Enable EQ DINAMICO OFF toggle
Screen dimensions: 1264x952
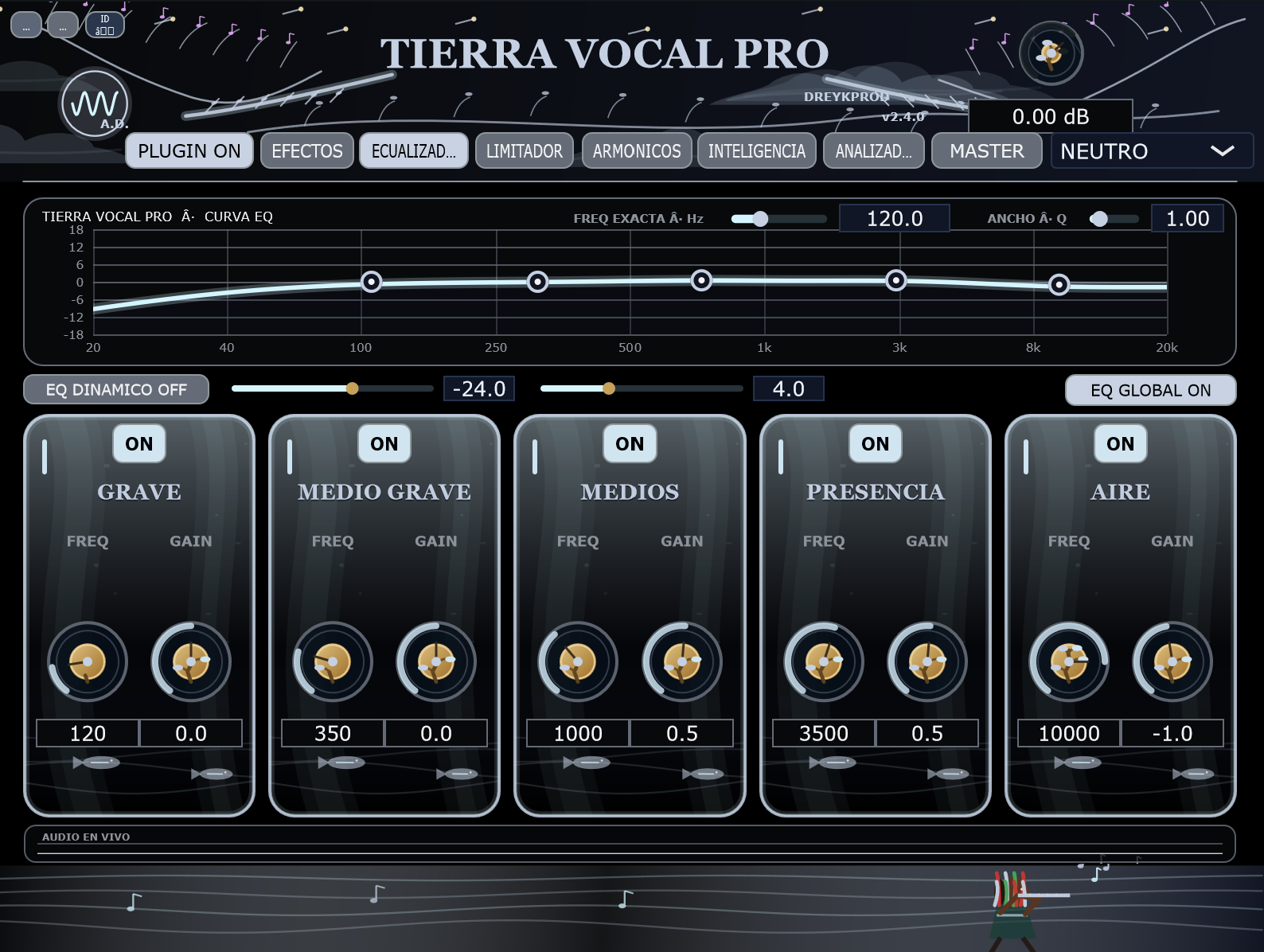116,390
